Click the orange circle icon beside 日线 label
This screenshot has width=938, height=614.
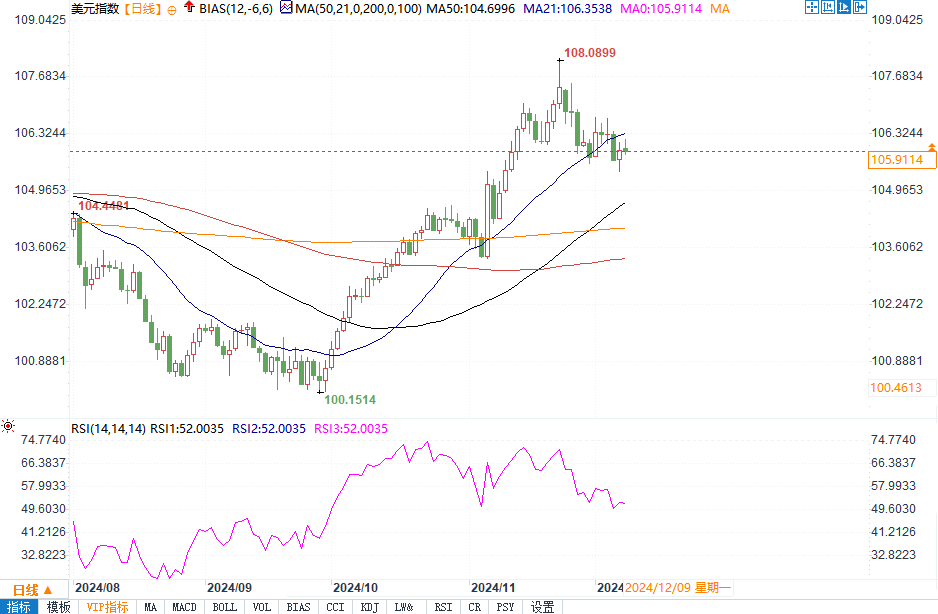pos(171,9)
